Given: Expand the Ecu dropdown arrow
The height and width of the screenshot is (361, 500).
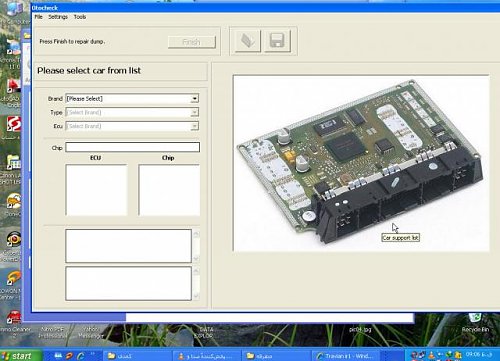Looking at the screenshot, I should pos(195,126).
